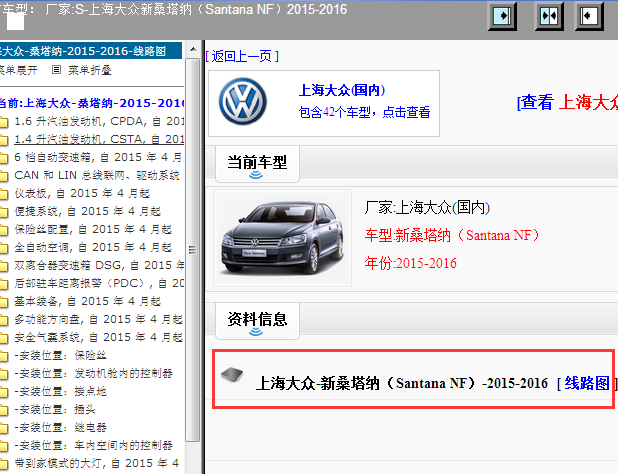Select tree item 安全气囊系统

(x=99, y=337)
